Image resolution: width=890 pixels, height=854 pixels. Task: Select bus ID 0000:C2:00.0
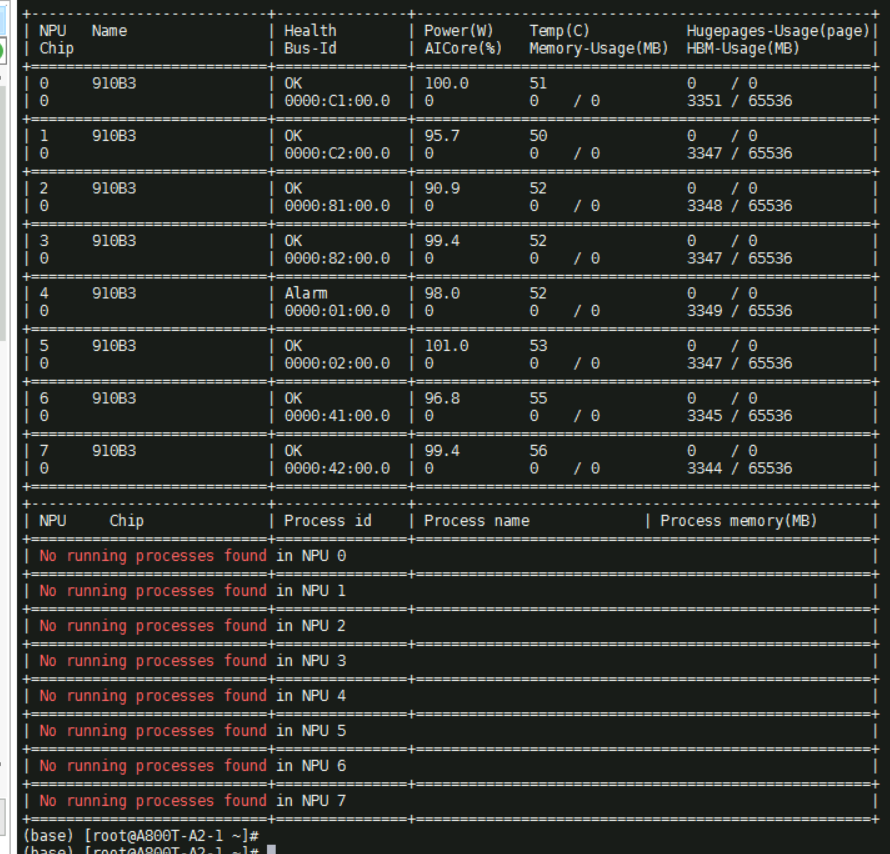(x=337, y=153)
